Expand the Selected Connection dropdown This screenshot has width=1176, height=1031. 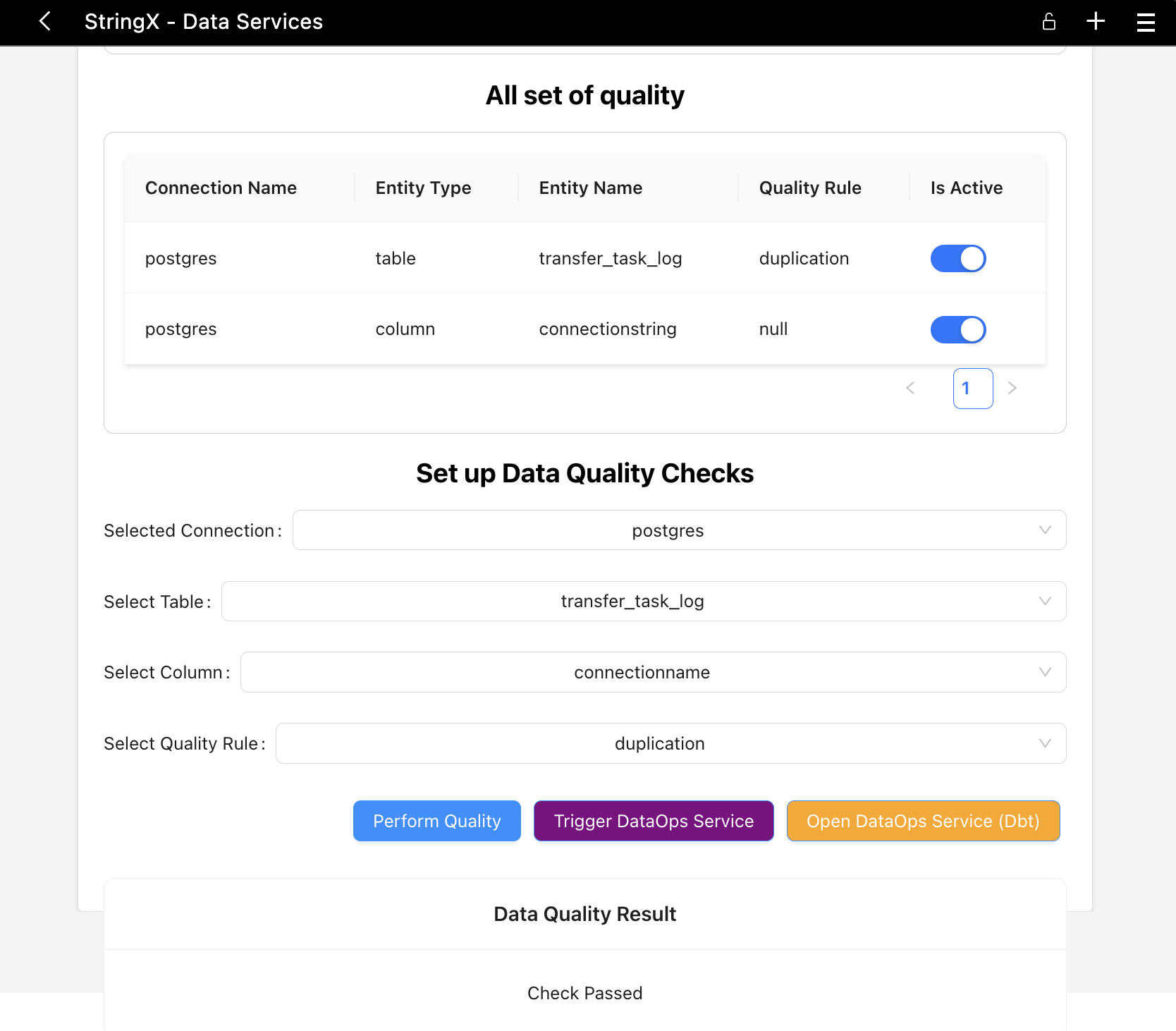coord(678,530)
